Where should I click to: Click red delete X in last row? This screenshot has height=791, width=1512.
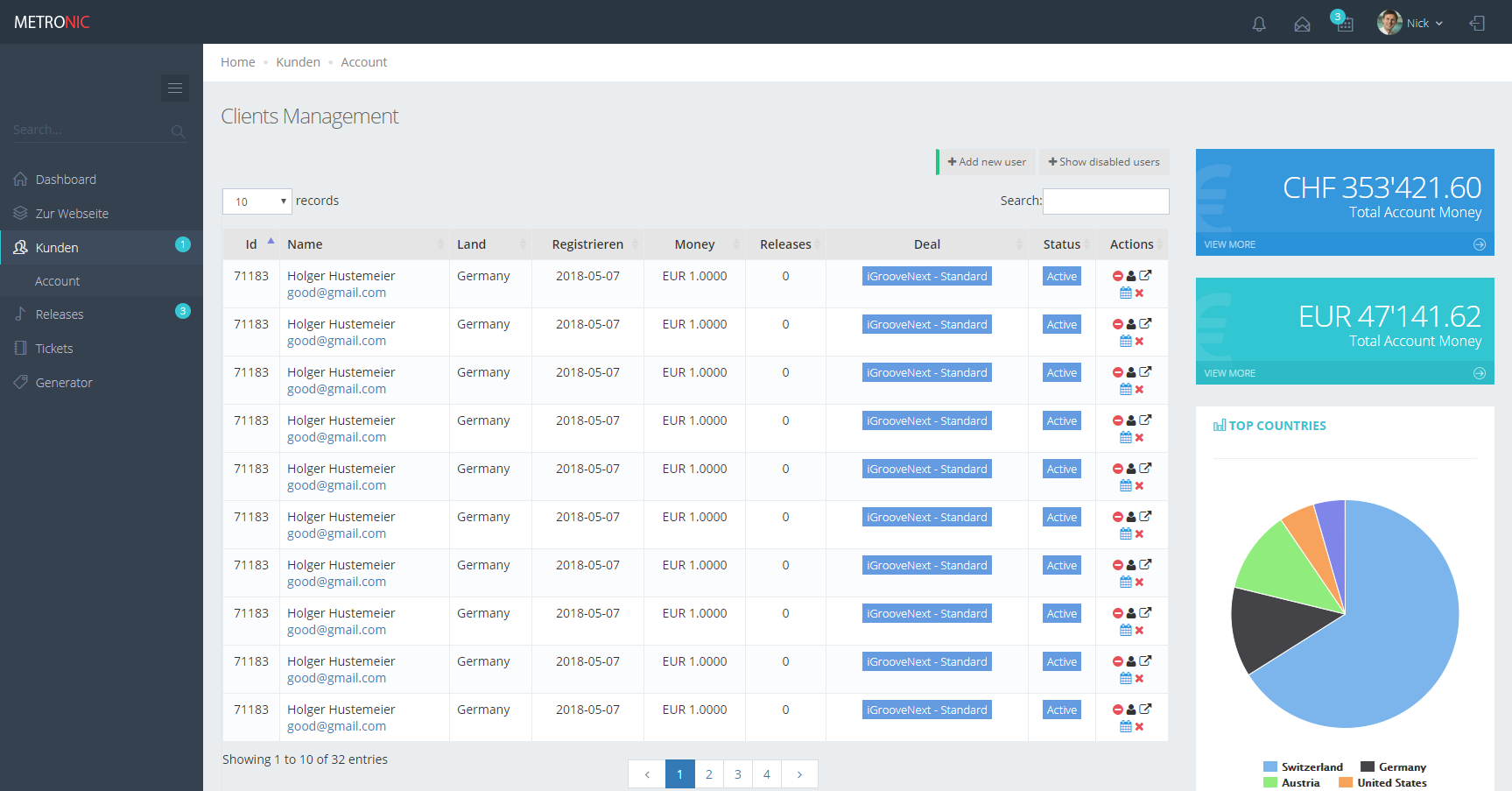tap(1139, 726)
